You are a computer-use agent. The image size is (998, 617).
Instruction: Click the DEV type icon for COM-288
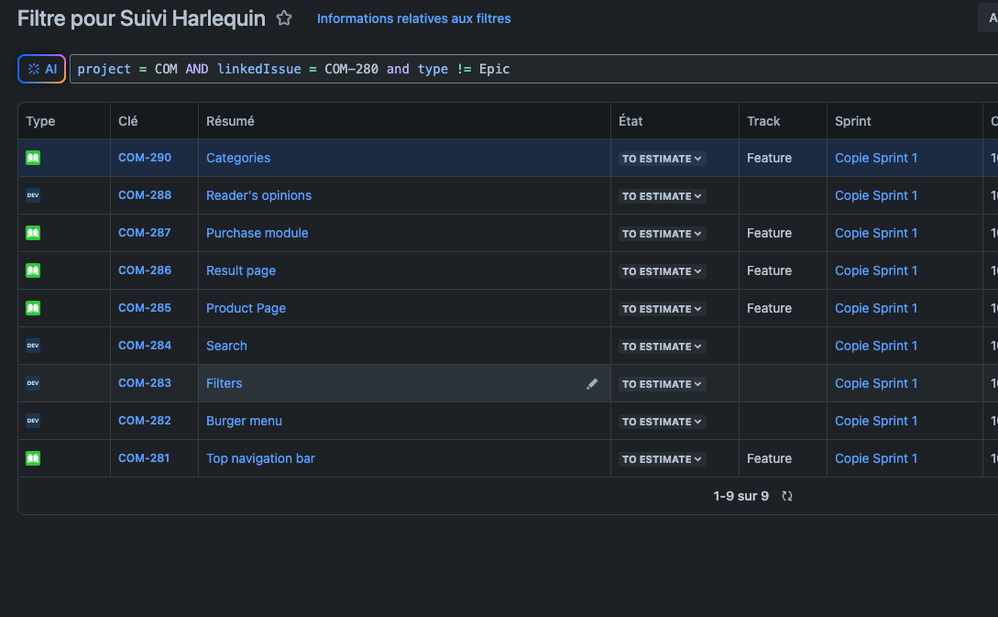[x=33, y=195]
